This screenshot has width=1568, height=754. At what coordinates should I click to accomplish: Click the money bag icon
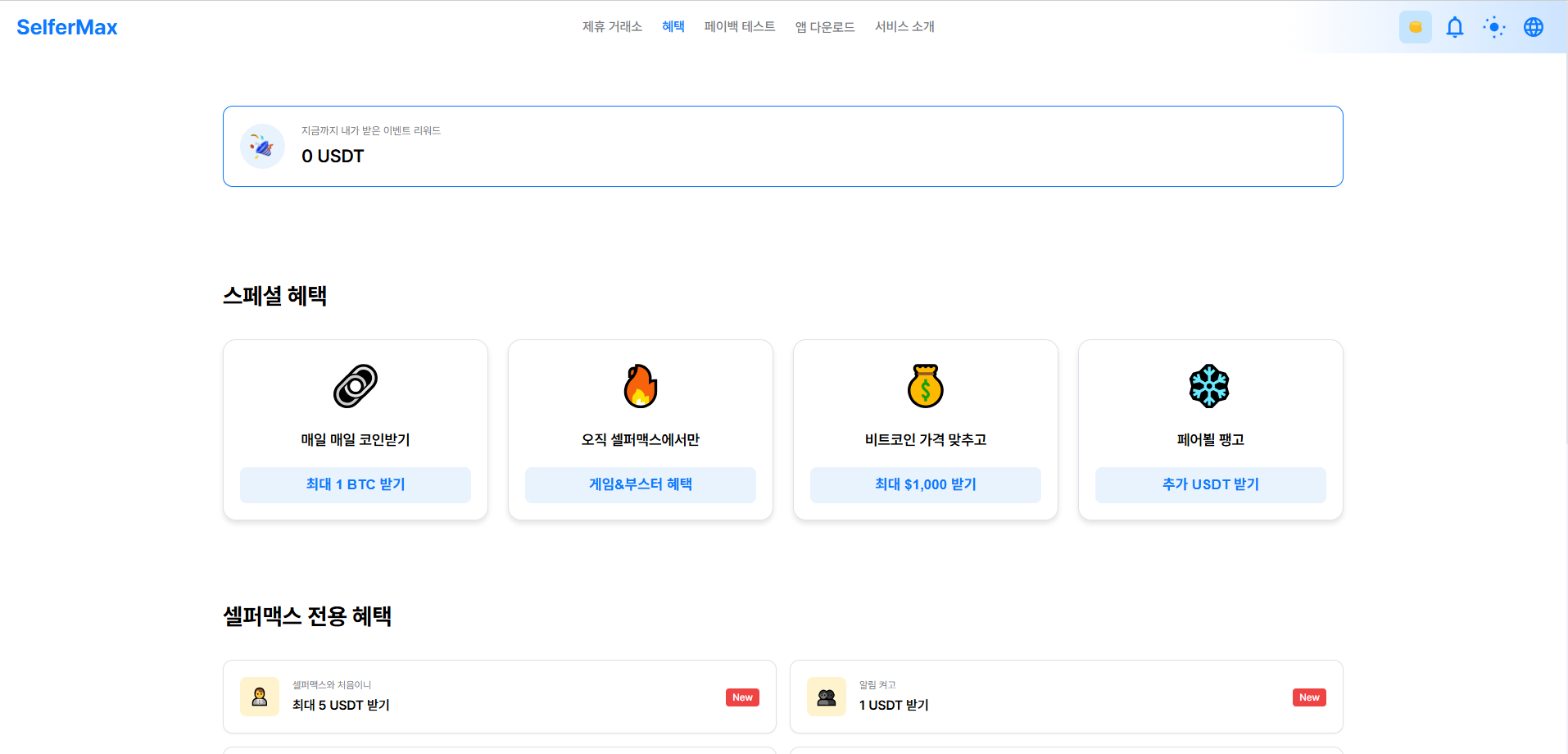click(x=926, y=386)
